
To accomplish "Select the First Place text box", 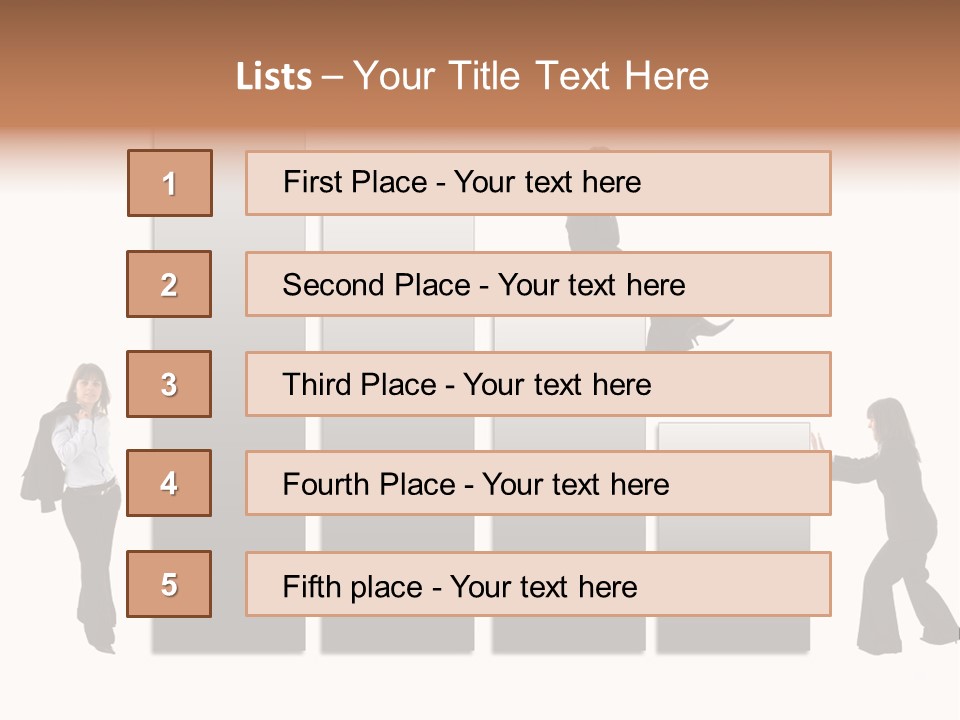I will tap(538, 183).
